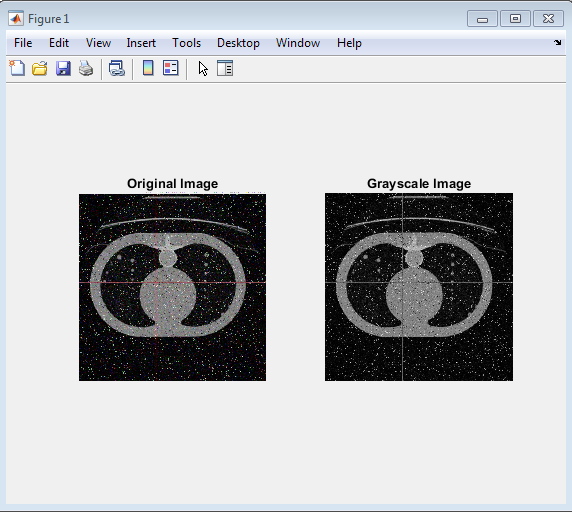
Task: Insert colorbar using the toolbar icon
Action: [x=148, y=68]
